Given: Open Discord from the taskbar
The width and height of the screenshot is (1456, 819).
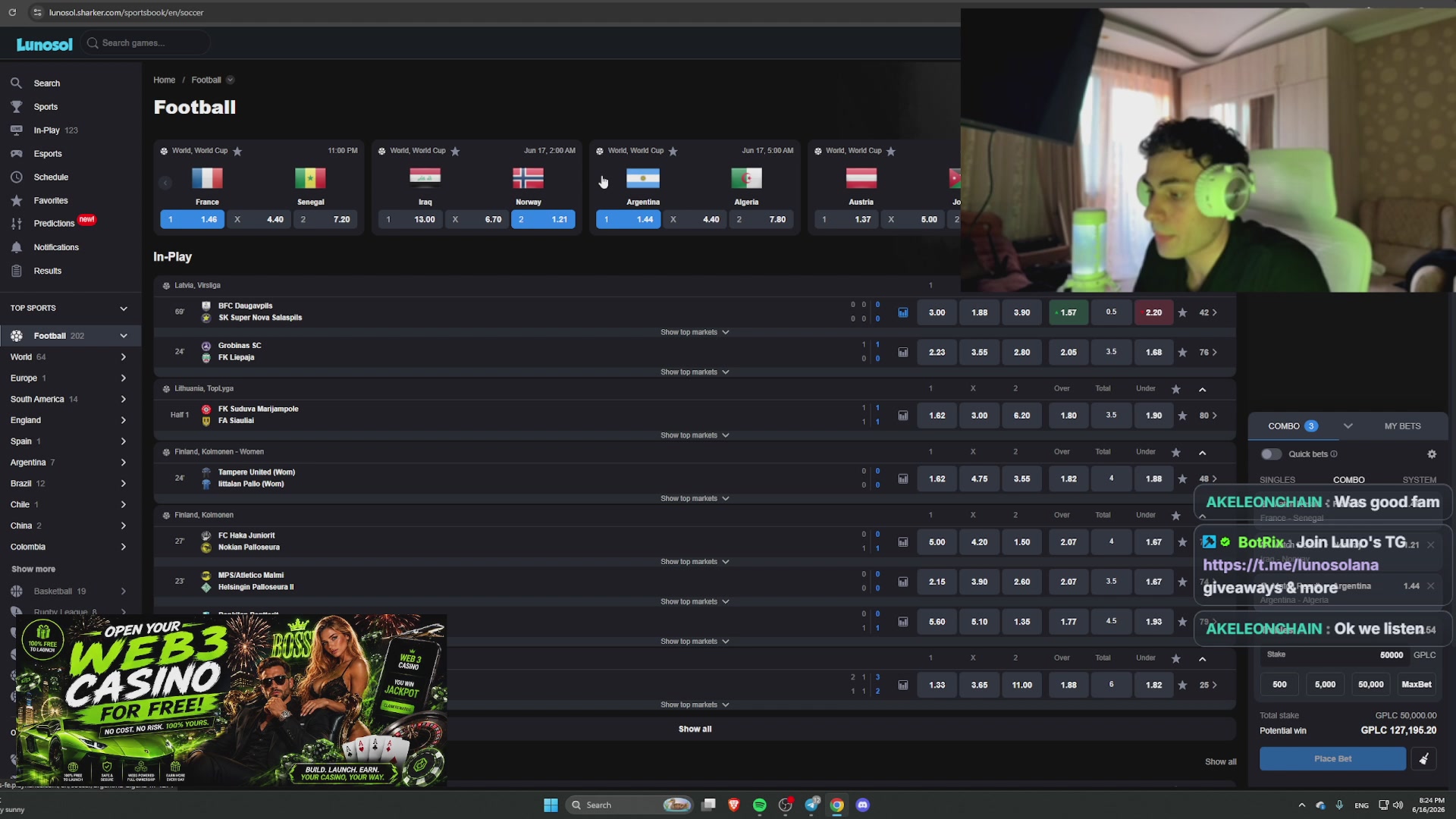Looking at the screenshot, I should (862, 805).
